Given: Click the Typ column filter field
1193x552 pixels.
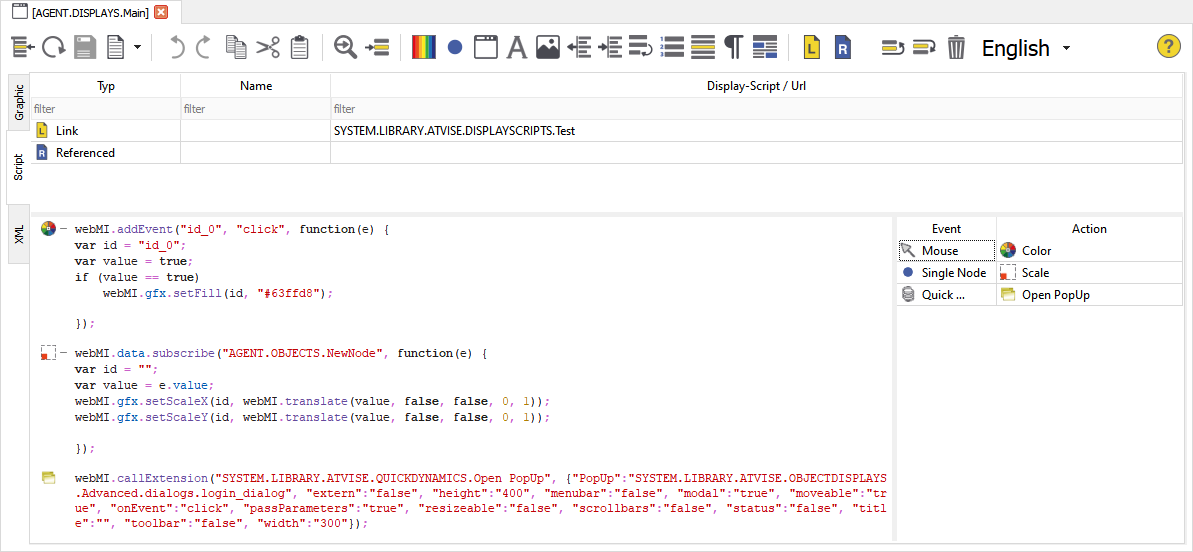Looking at the screenshot, I should point(105,109).
